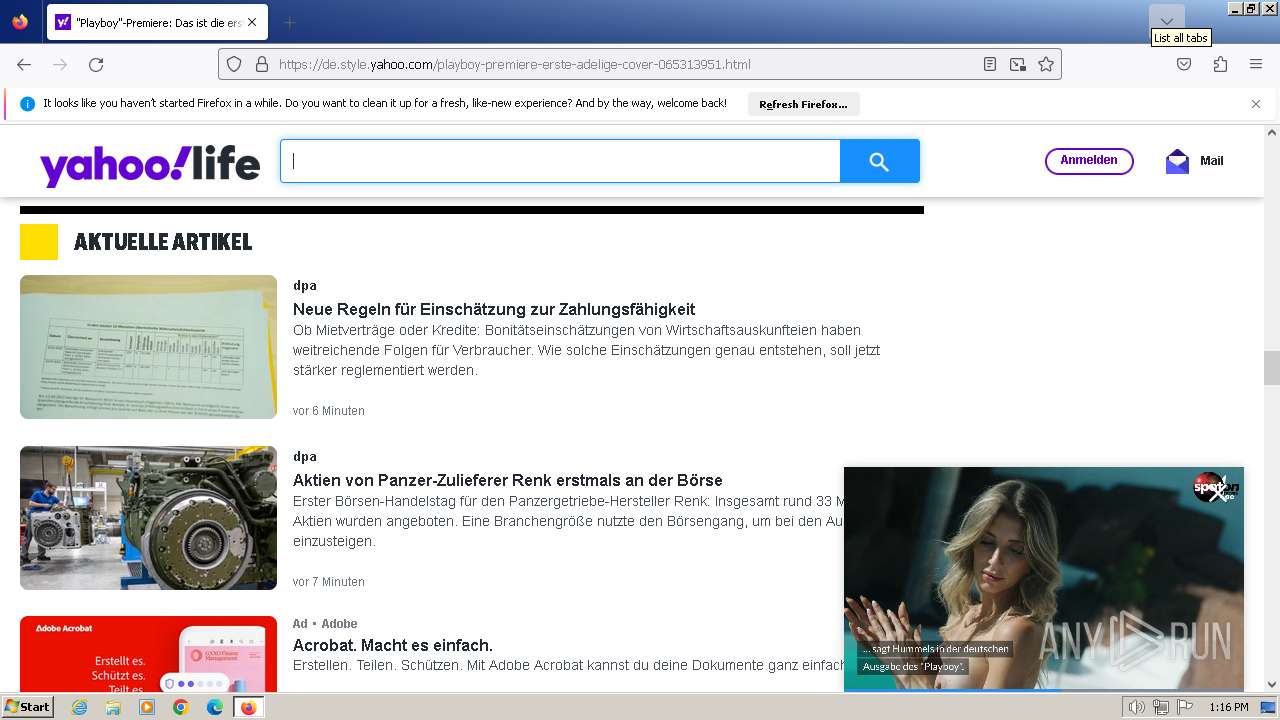The width and height of the screenshot is (1280, 720).
Task: Click the page vertical scrollbar thumb
Action: click(1272, 368)
